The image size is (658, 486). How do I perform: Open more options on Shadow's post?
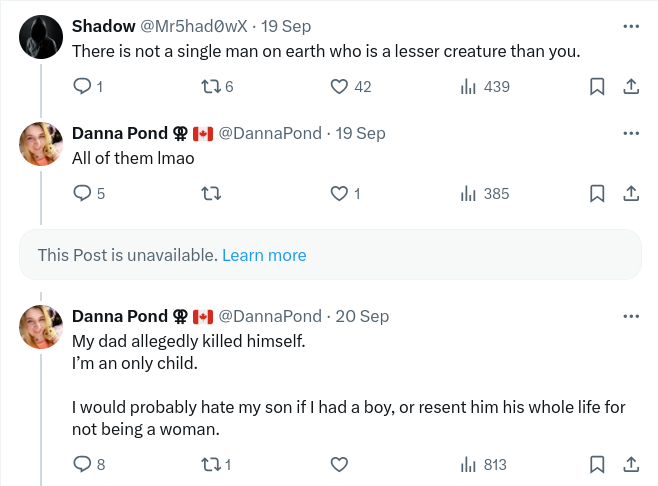pos(631,26)
